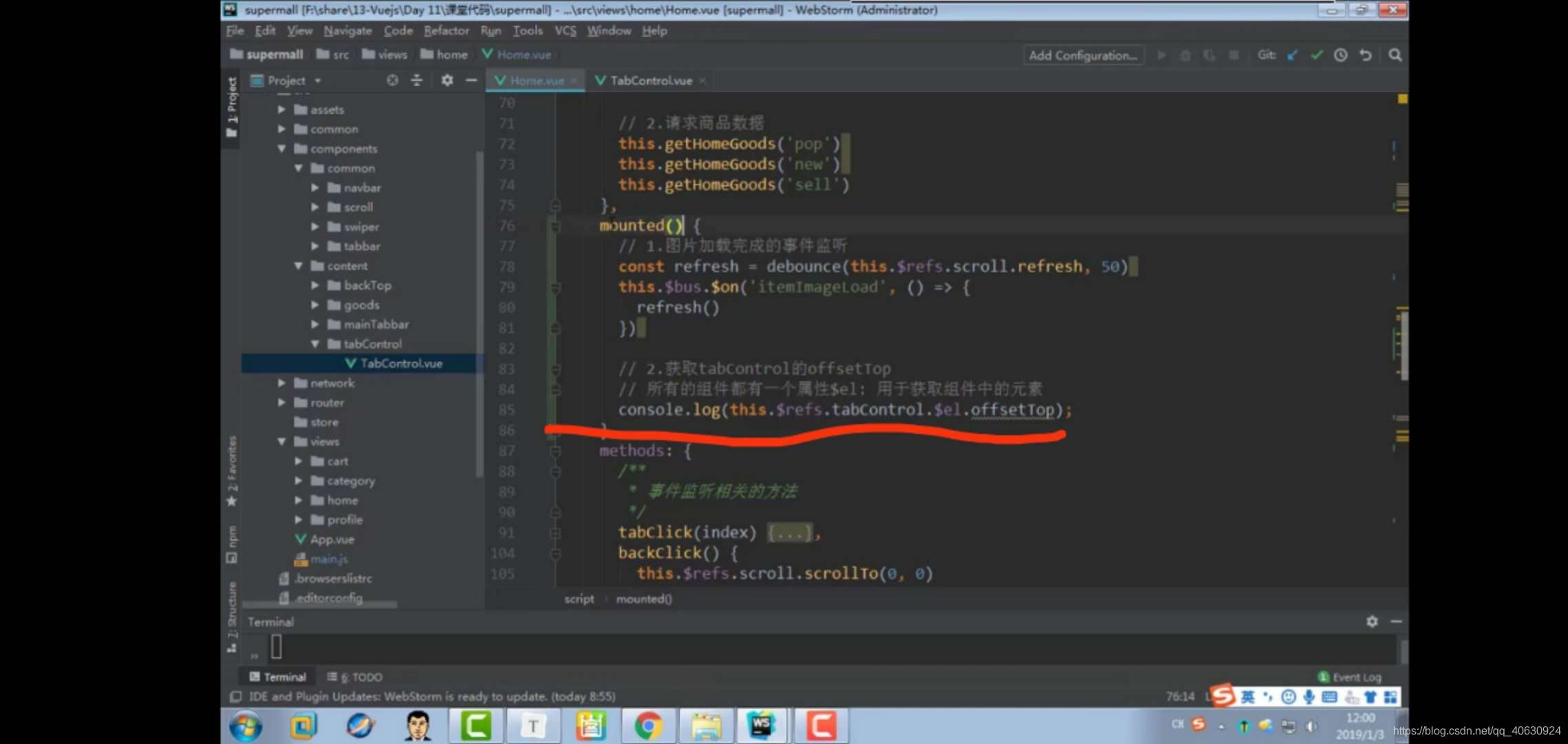Open the Project view dropdown
Screen dimensions: 1568x744
pos(317,80)
